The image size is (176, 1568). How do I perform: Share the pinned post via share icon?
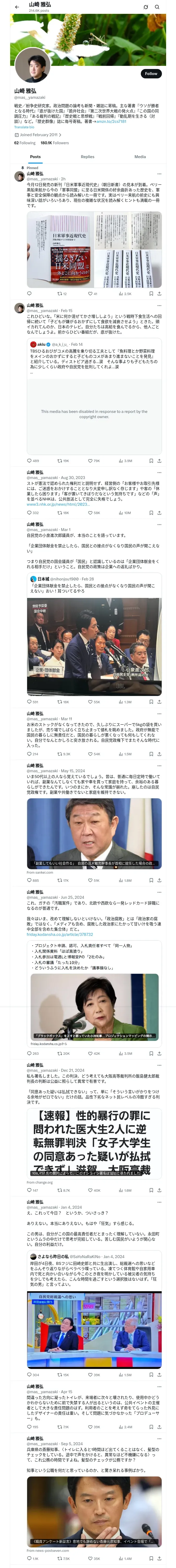(160, 293)
